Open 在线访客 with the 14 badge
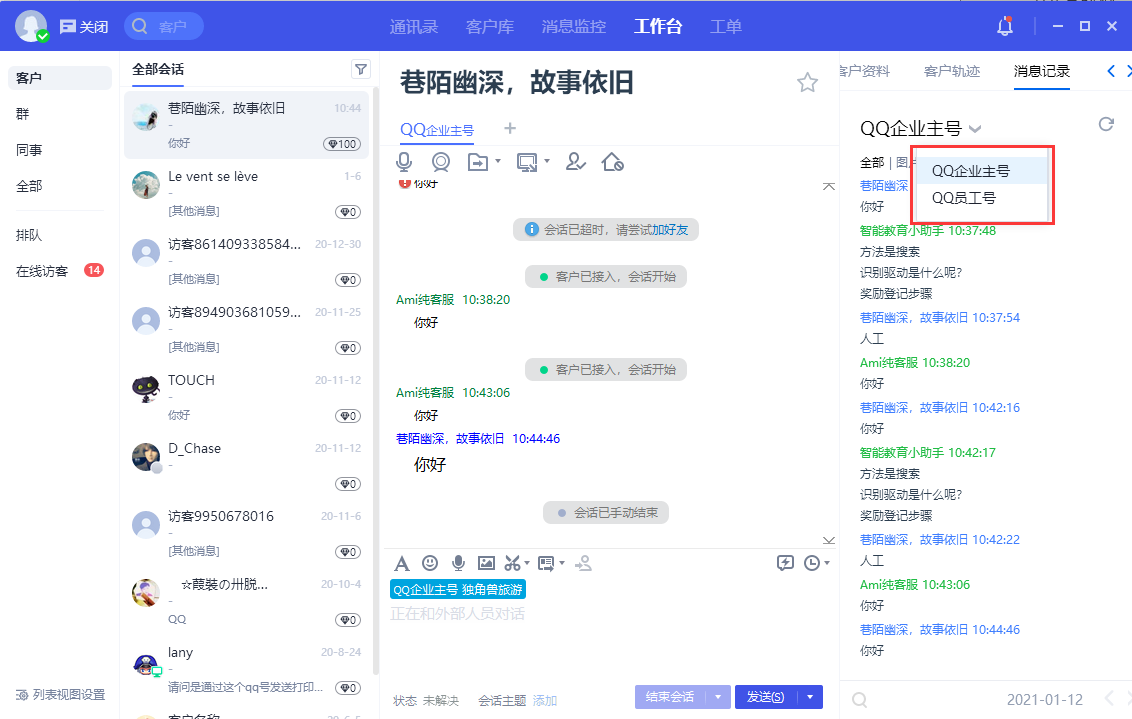Screen dimensions: 1132x719 pos(60,271)
